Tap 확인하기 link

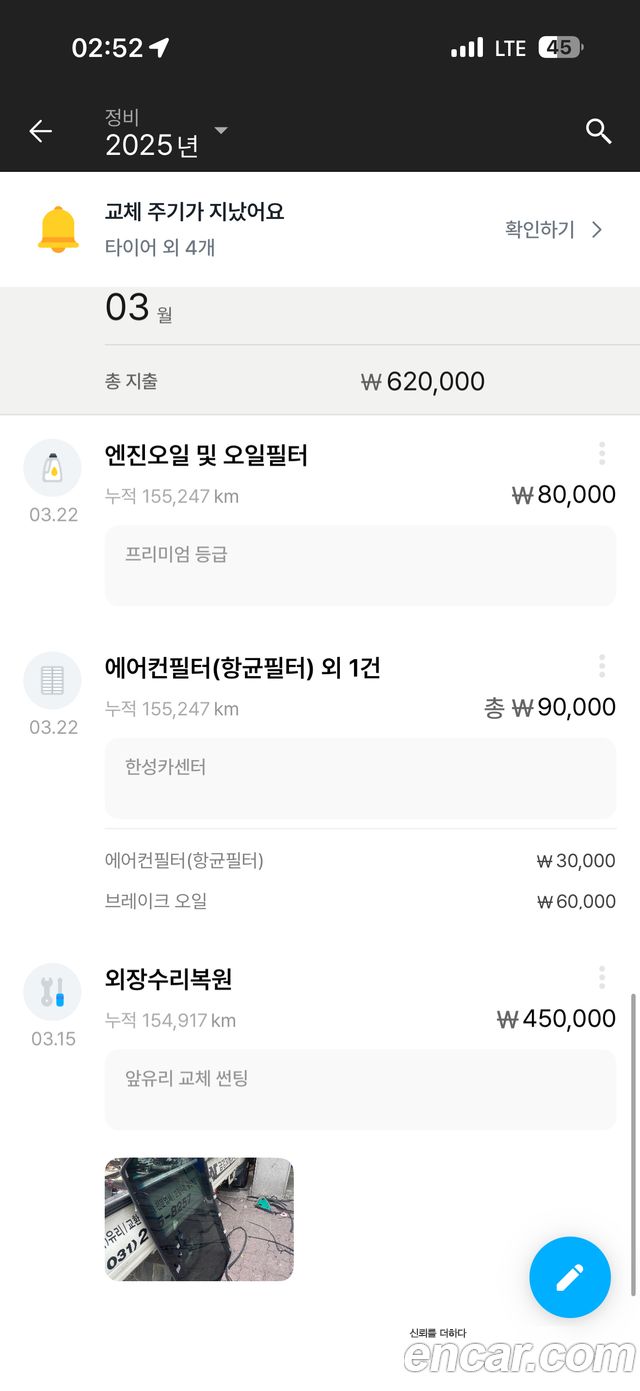click(540, 230)
